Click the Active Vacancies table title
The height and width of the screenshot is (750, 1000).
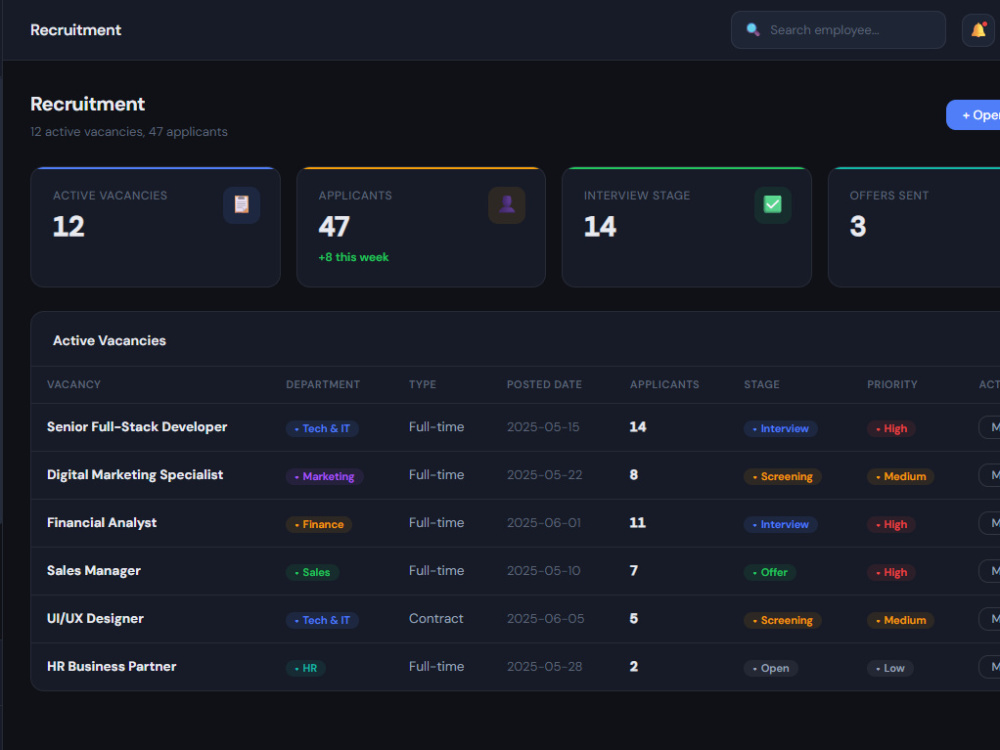coord(109,341)
